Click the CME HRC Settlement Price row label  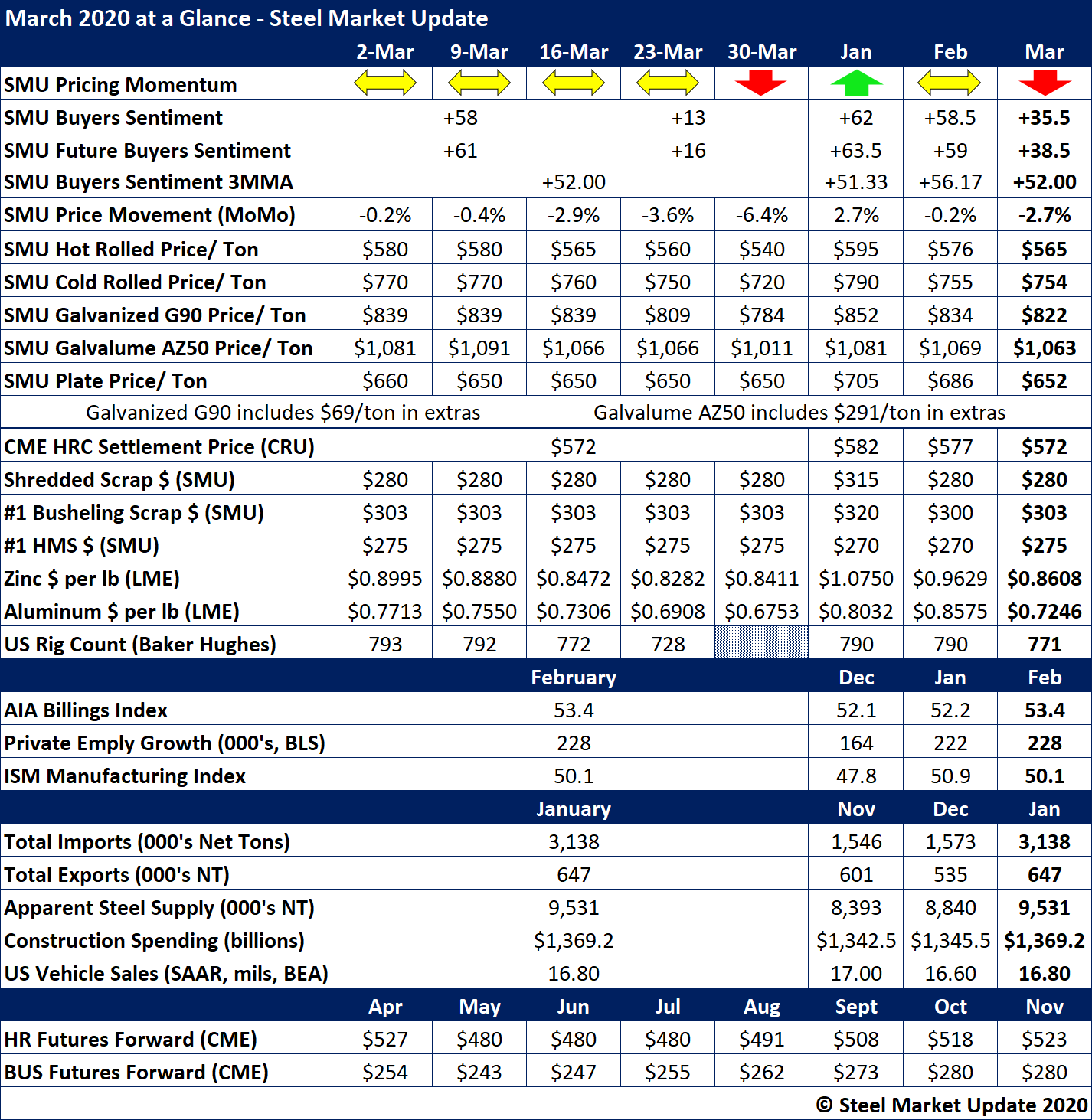click(x=159, y=447)
